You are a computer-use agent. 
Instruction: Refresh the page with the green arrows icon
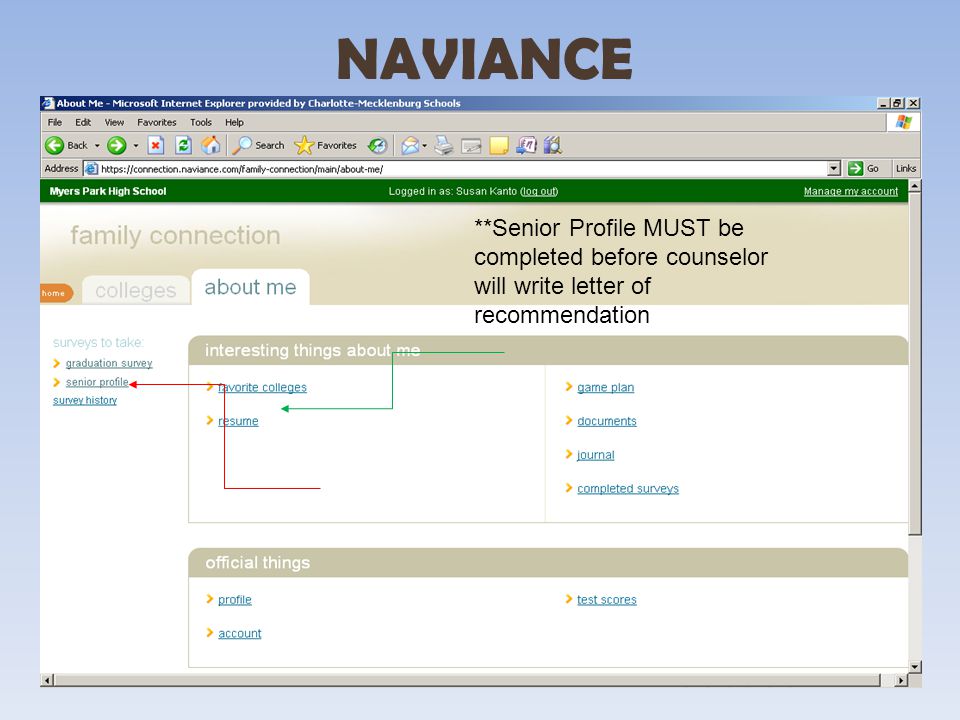point(183,146)
